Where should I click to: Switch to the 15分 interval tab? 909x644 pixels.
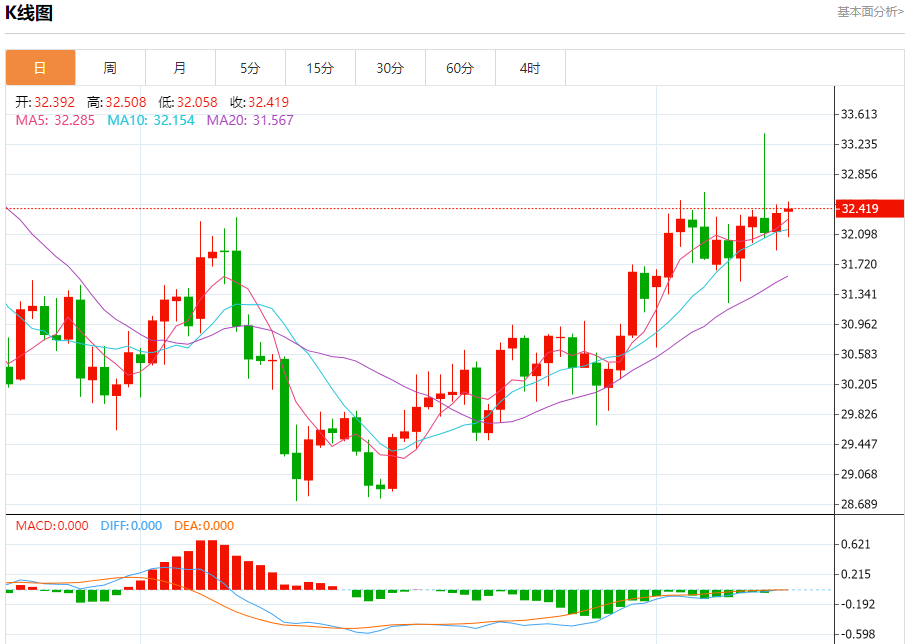pyautogui.click(x=320, y=68)
